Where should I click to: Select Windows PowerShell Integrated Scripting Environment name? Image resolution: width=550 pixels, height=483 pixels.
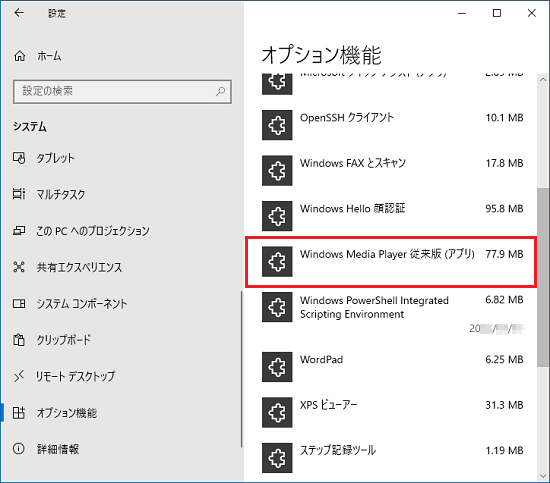(x=374, y=307)
